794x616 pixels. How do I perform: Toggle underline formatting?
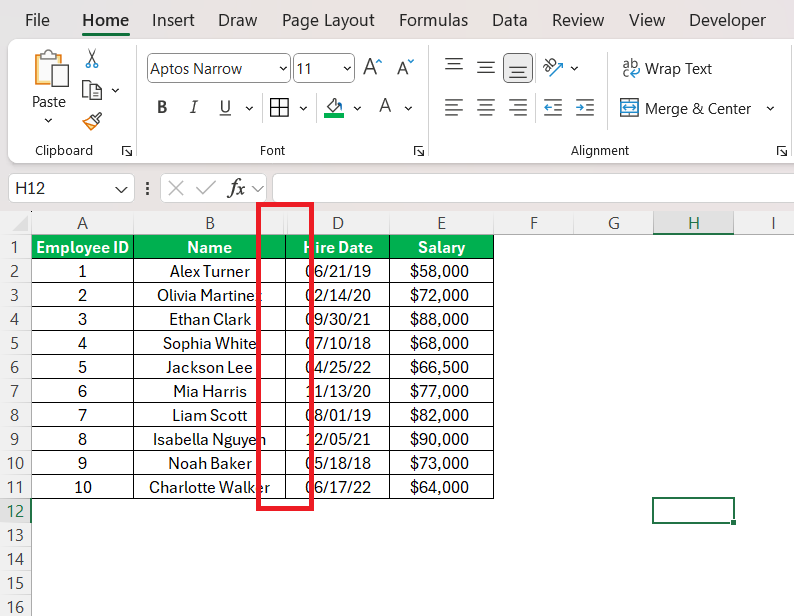pyautogui.click(x=225, y=107)
